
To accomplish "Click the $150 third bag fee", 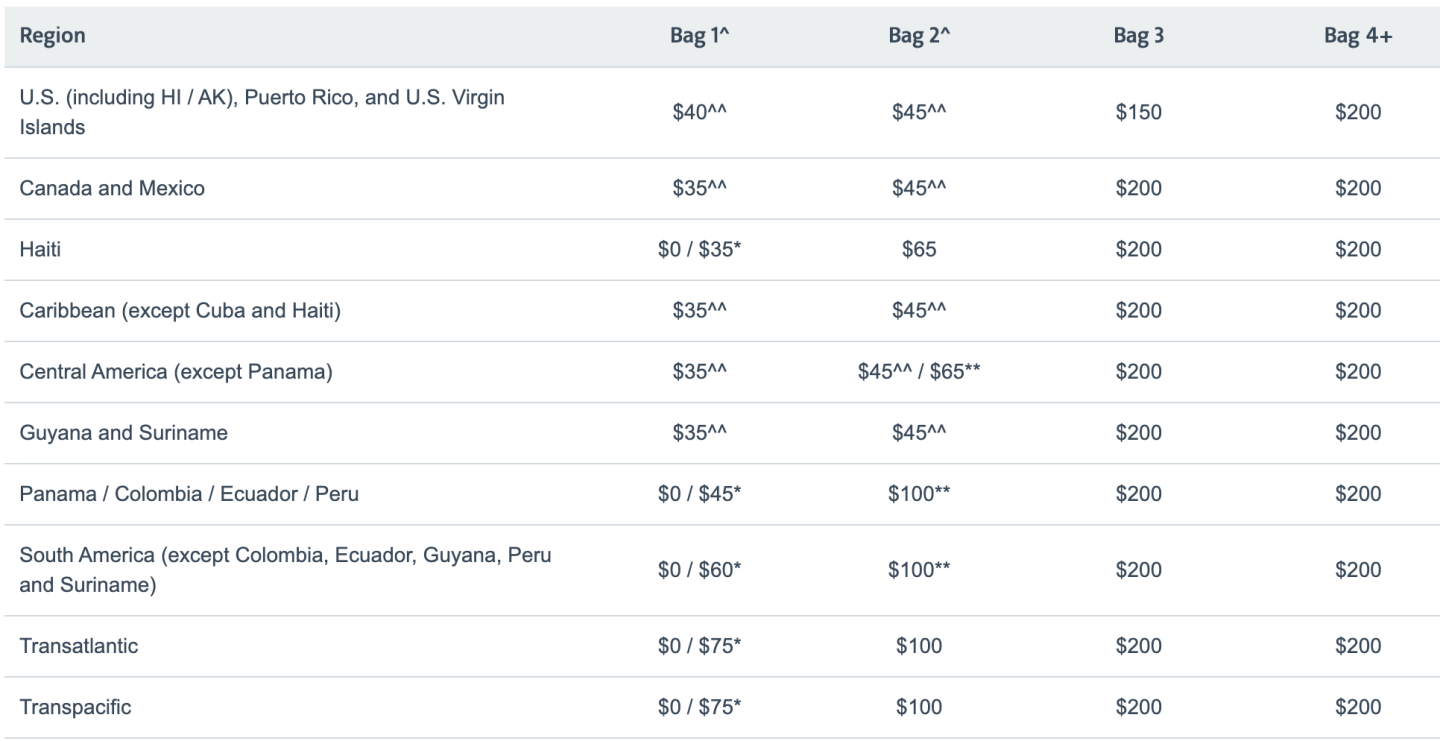I will point(1138,113).
